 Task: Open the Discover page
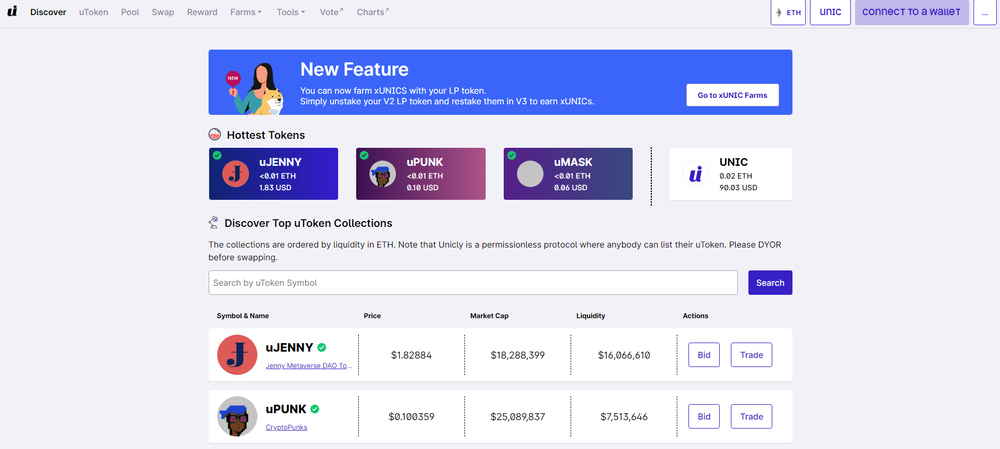tap(48, 12)
